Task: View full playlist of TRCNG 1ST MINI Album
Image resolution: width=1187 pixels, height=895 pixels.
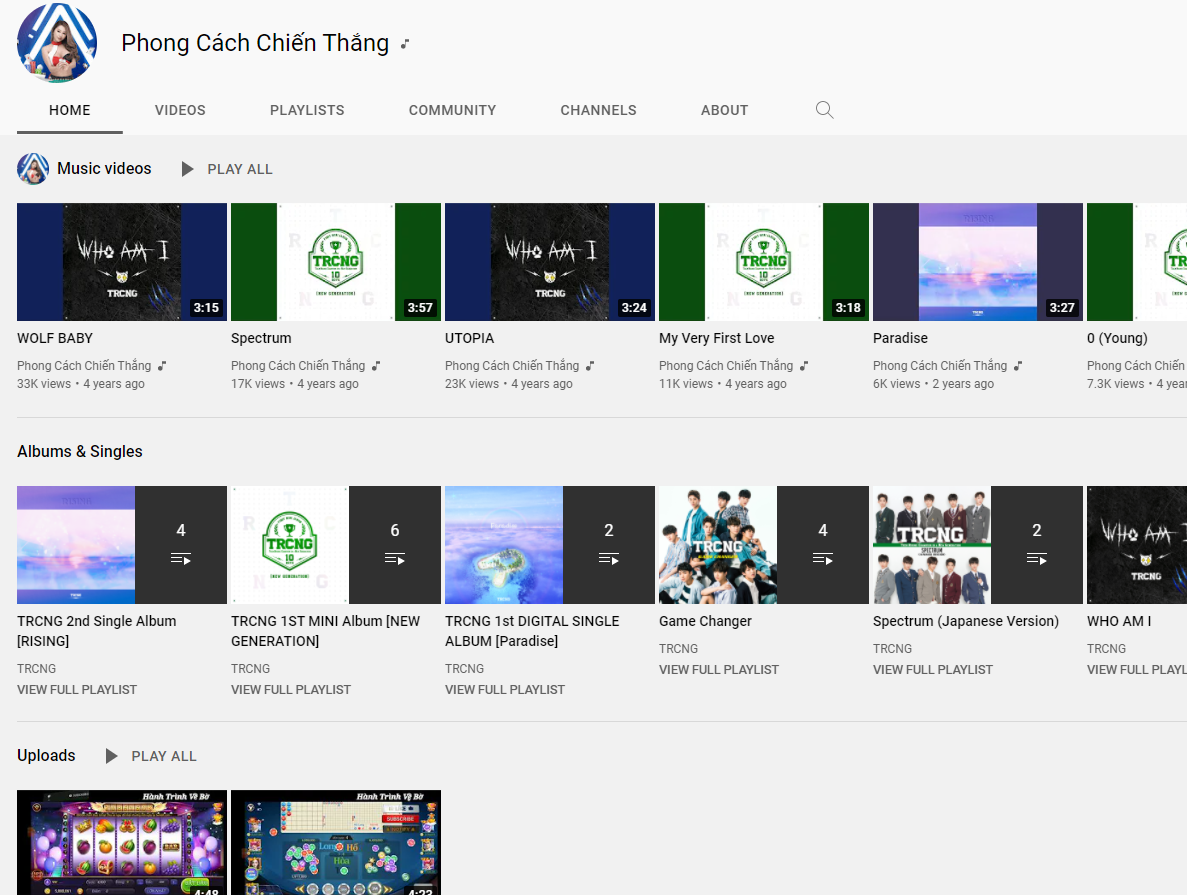Action: 291,690
